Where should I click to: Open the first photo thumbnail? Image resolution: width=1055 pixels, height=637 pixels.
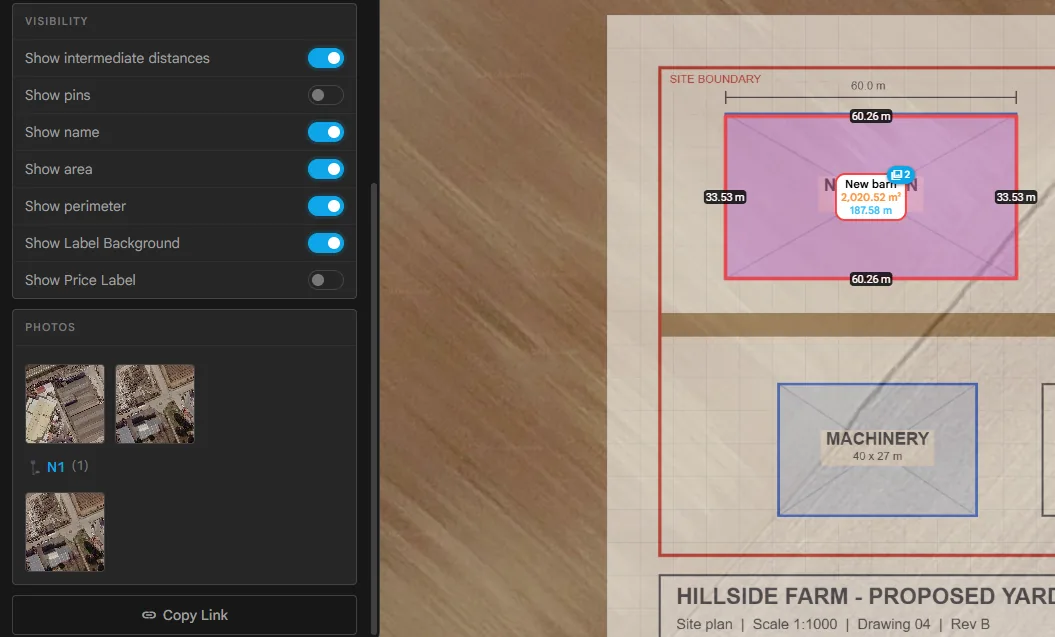[65, 404]
